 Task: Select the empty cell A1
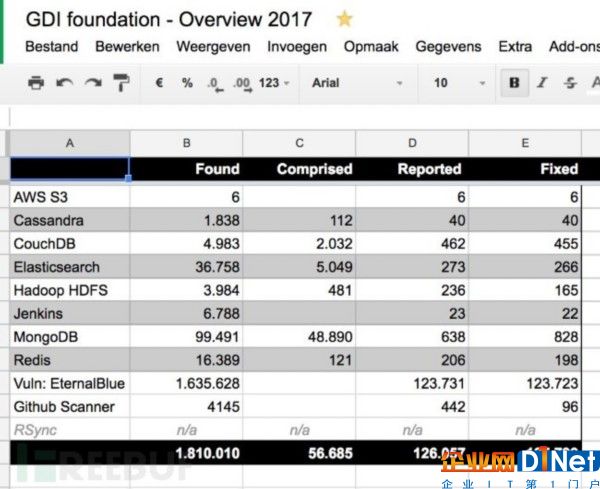[x=70, y=168]
